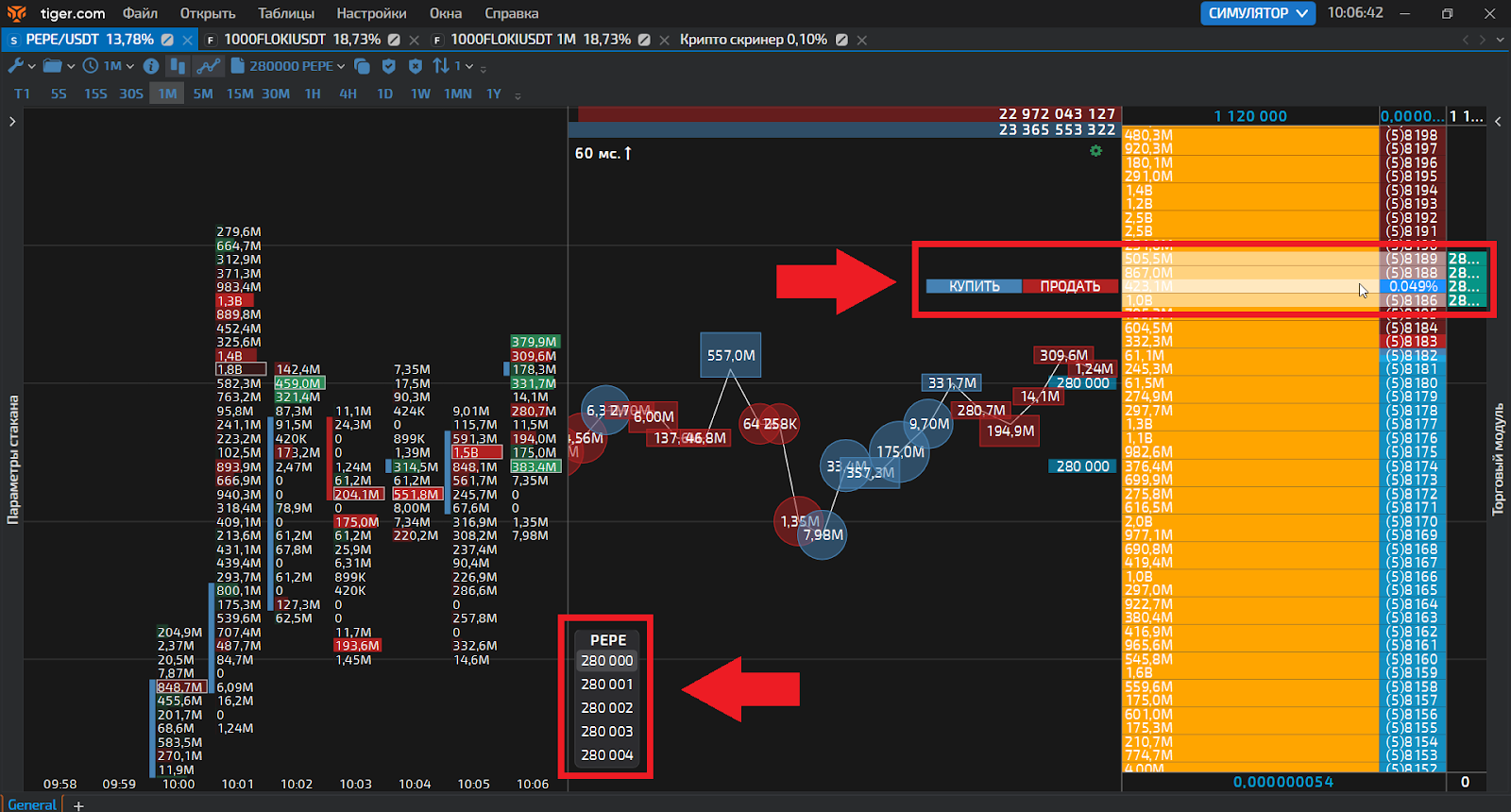Open the wrench settings tool
Viewport: 1511px width, 812px height.
[x=16, y=66]
